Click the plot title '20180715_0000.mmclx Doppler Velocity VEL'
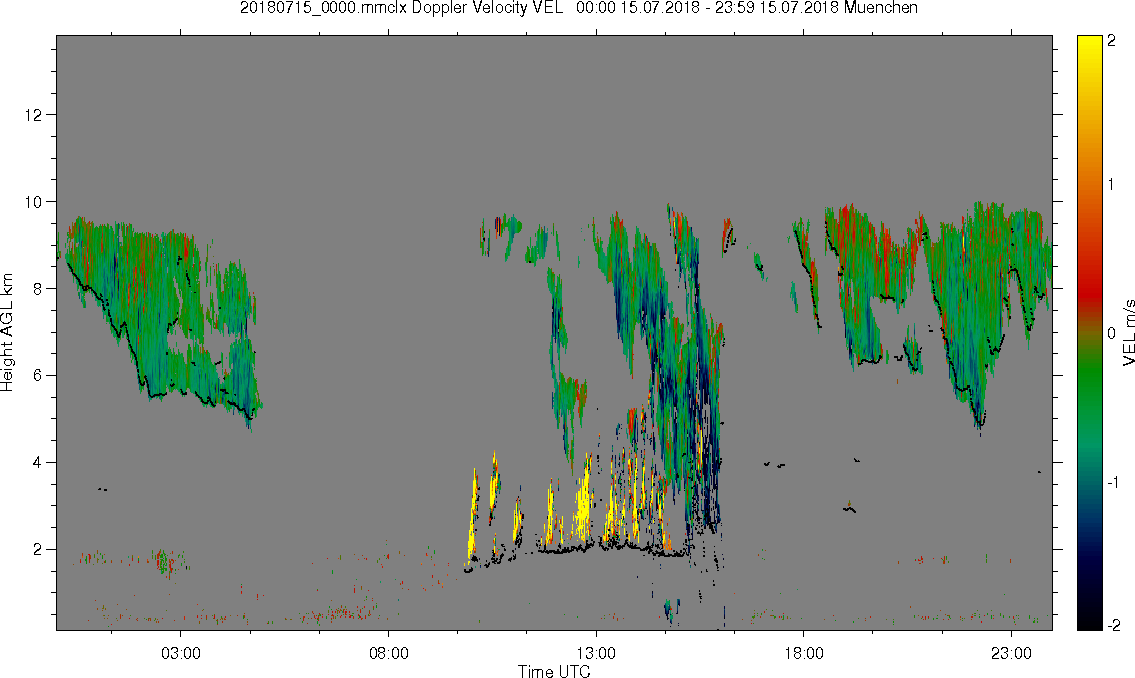This screenshot has width=1135, height=678. point(401,8)
